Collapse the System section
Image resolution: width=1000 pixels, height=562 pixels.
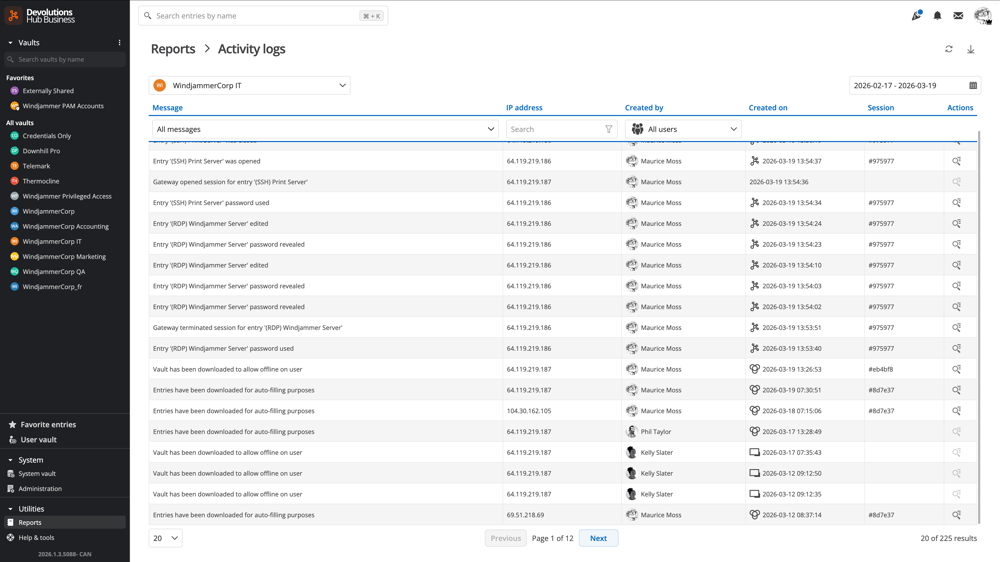10,460
